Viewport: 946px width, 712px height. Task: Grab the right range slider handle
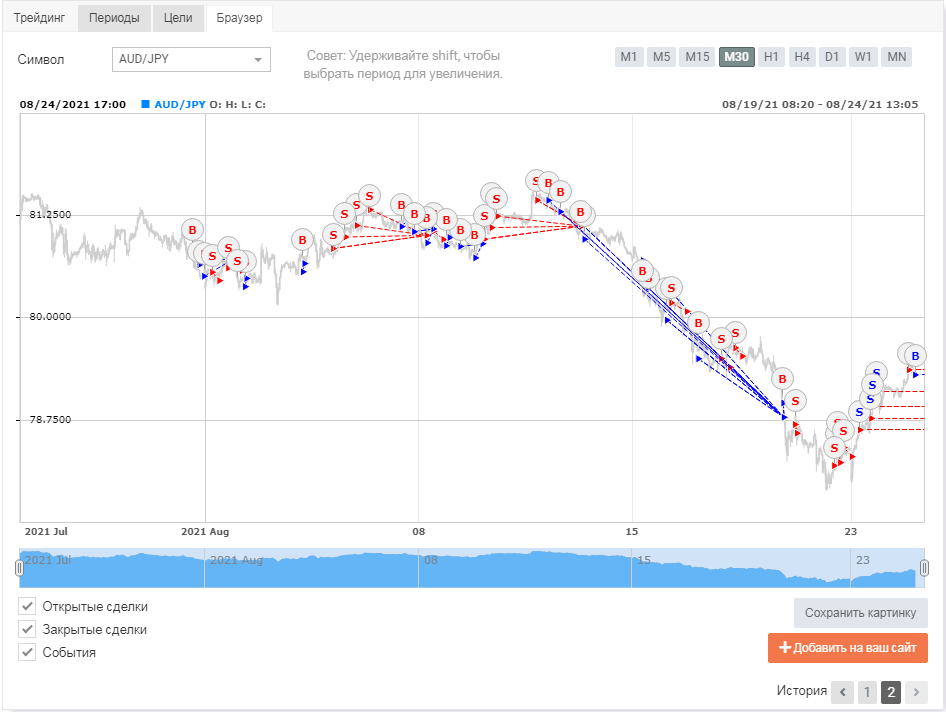tap(924, 568)
